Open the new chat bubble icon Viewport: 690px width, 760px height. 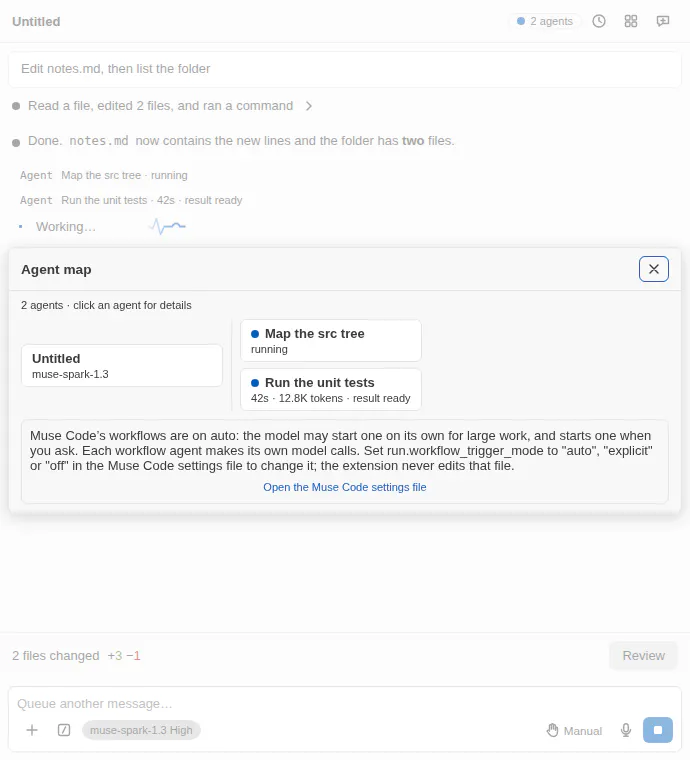click(x=663, y=21)
